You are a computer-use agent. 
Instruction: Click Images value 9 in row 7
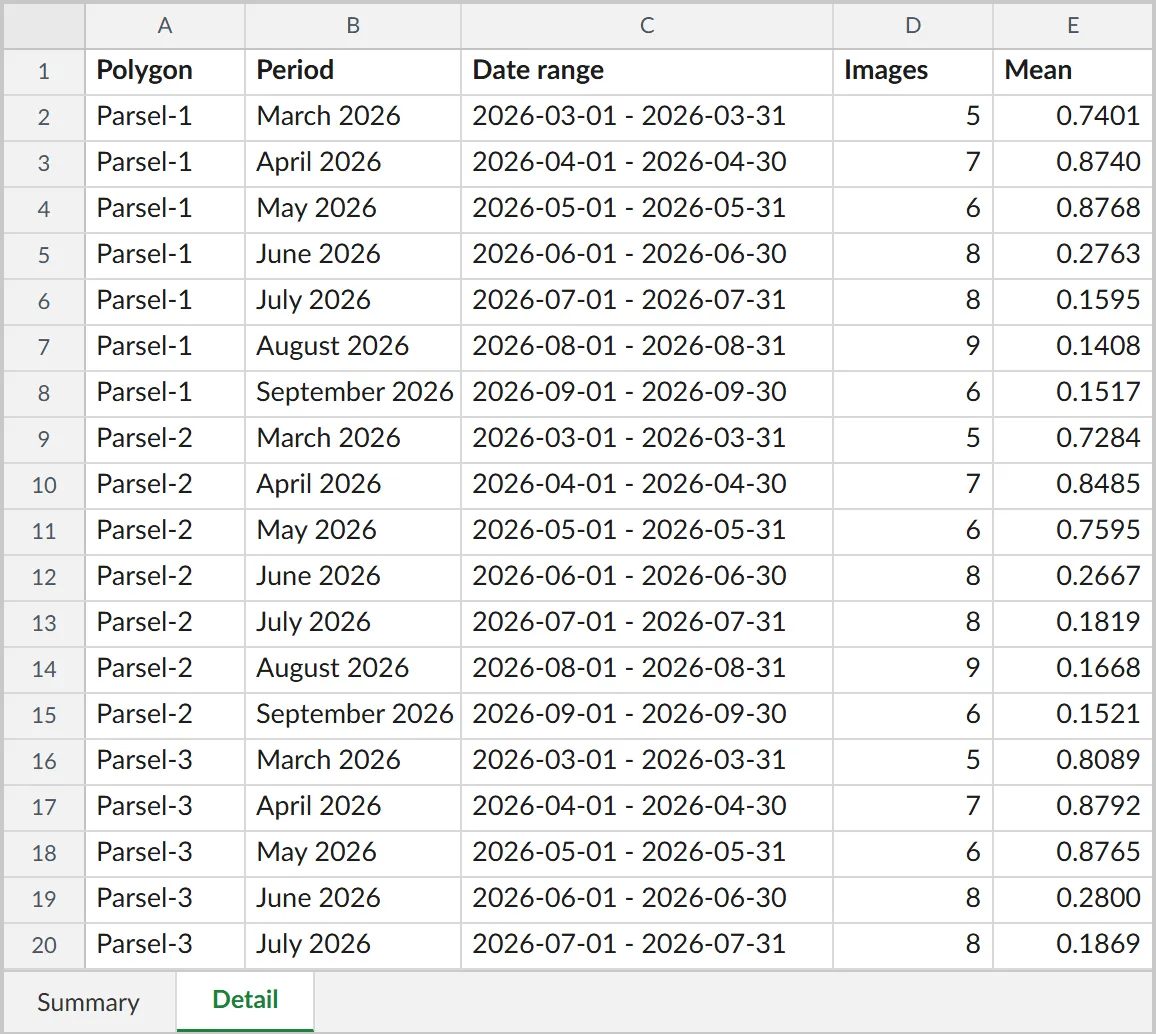coord(913,347)
